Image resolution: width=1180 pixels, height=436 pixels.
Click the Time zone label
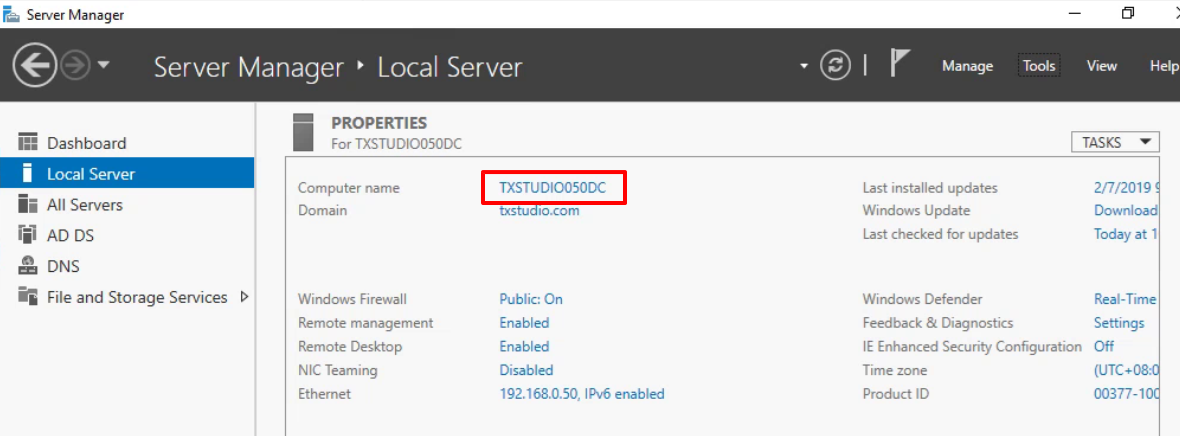(895, 370)
